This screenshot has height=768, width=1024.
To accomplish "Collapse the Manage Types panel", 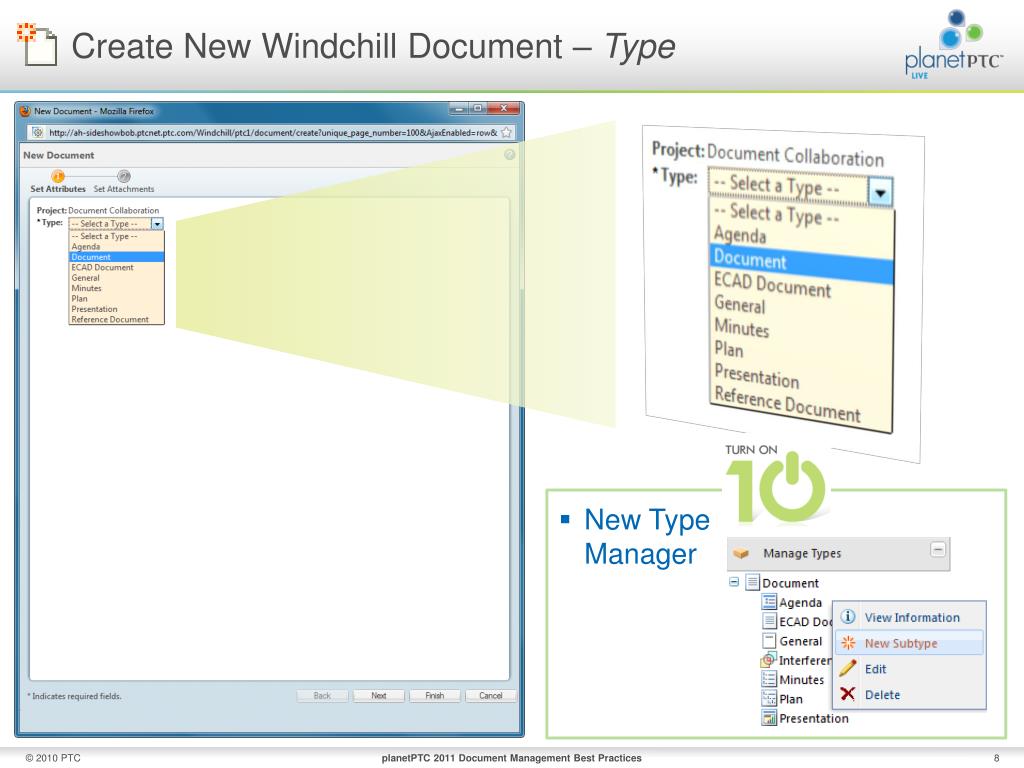I will 938,550.
